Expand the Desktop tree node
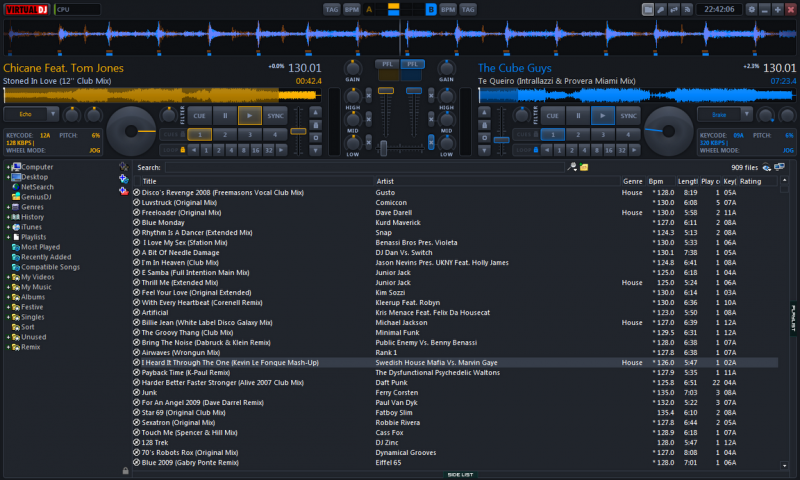 click(8, 177)
